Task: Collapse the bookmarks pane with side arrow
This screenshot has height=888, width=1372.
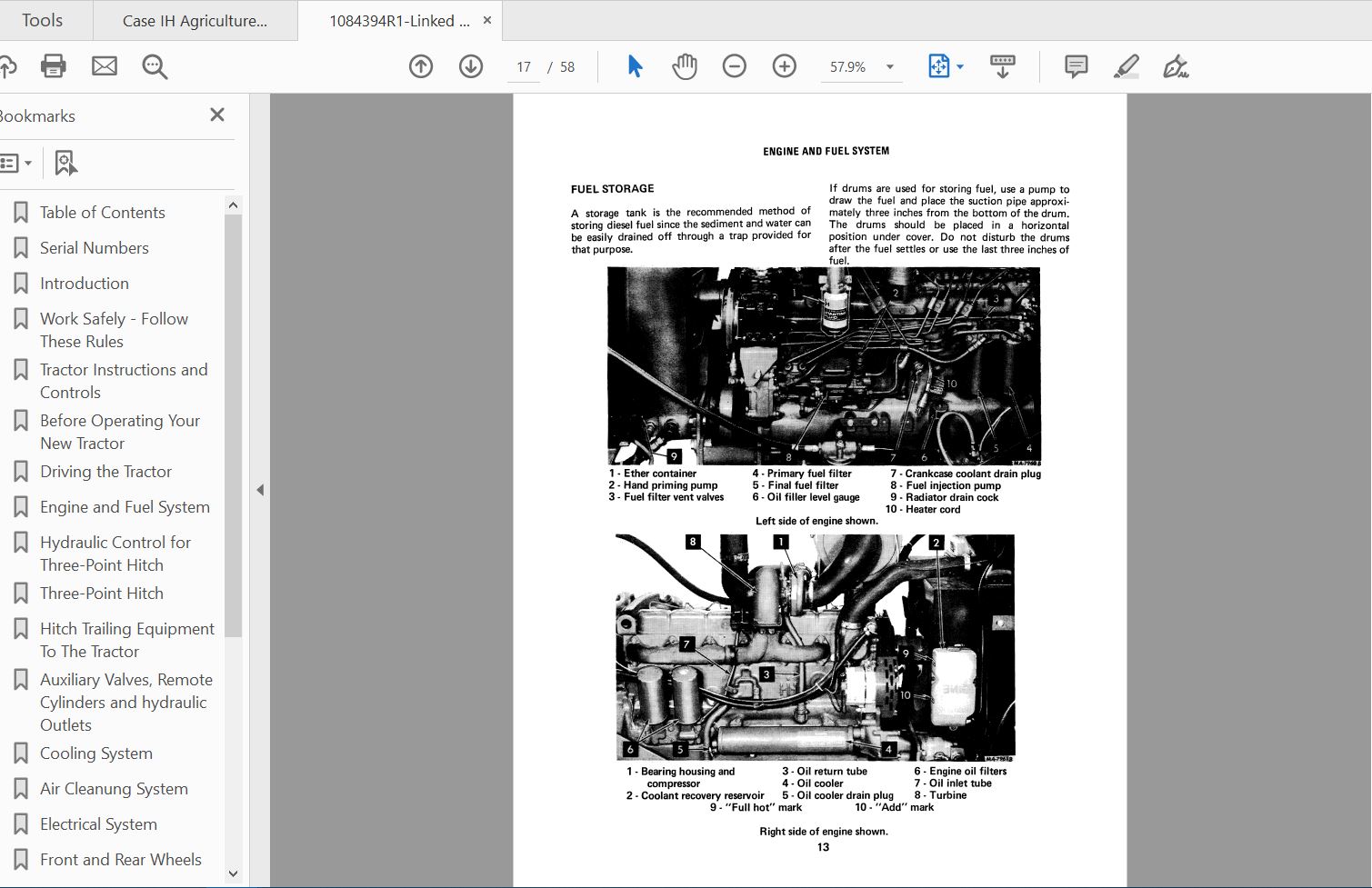Action: pyautogui.click(x=260, y=490)
